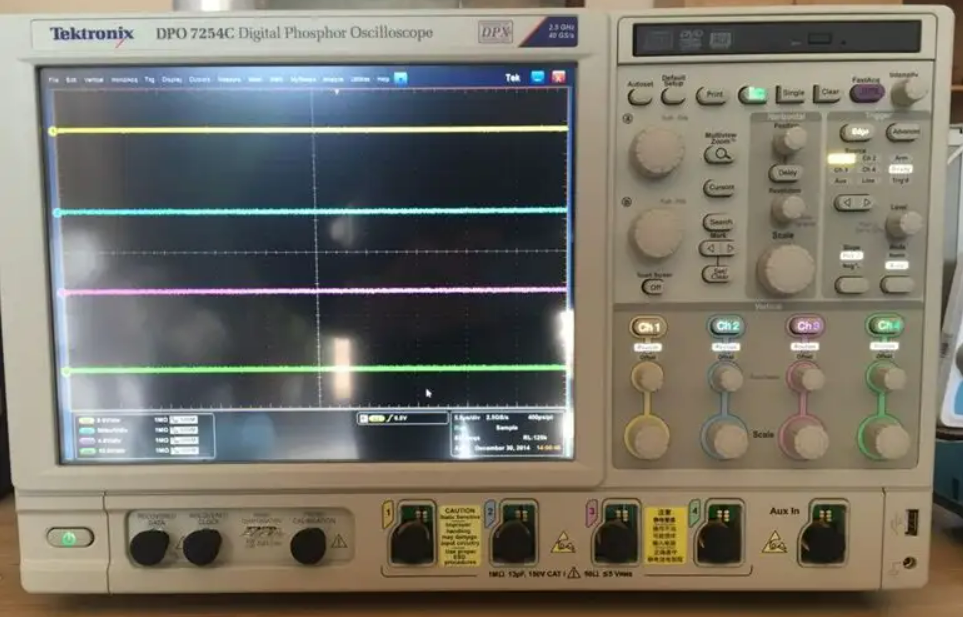Click the large horizontal Scale knob
Image resolution: width=963 pixels, height=617 pixels.
click(x=786, y=270)
